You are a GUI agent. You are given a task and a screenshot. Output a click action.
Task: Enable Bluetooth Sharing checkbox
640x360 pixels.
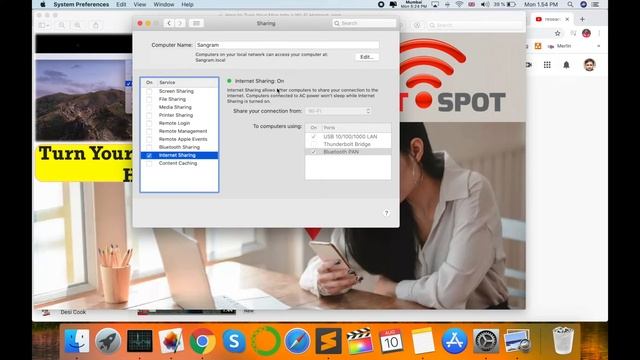(x=149, y=147)
